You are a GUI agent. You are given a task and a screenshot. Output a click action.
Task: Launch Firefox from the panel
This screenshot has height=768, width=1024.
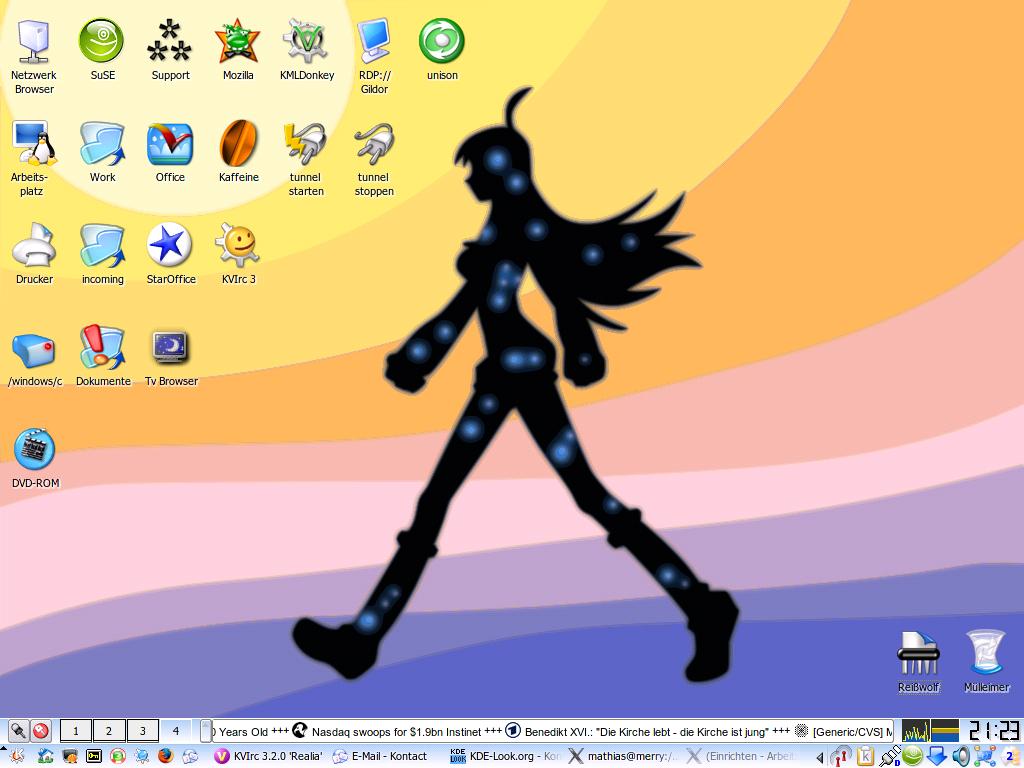[165, 756]
